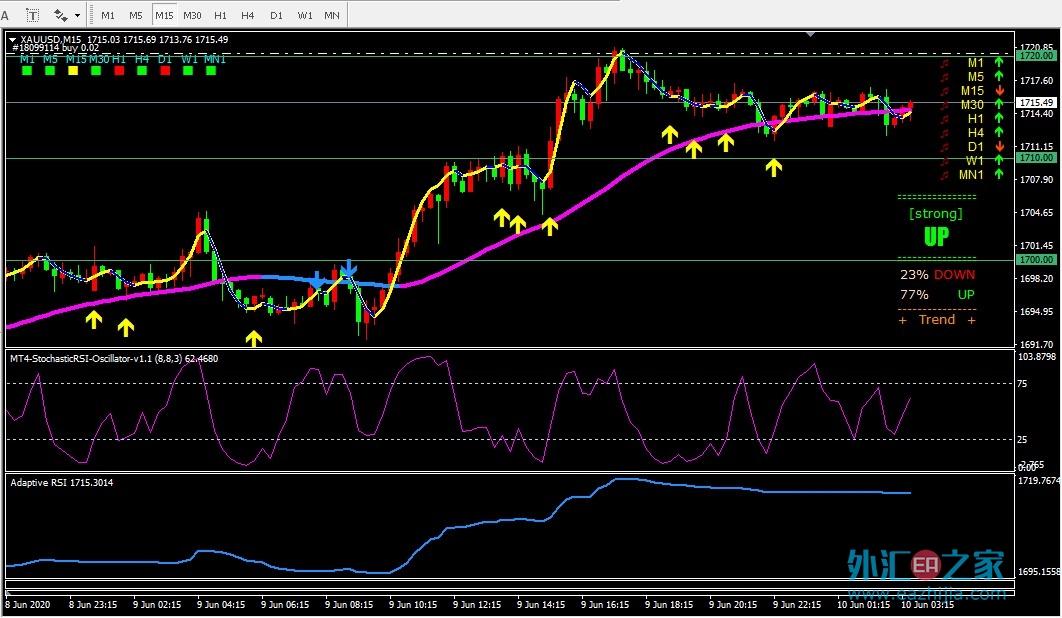Click red square under D1 trend label

165,70
